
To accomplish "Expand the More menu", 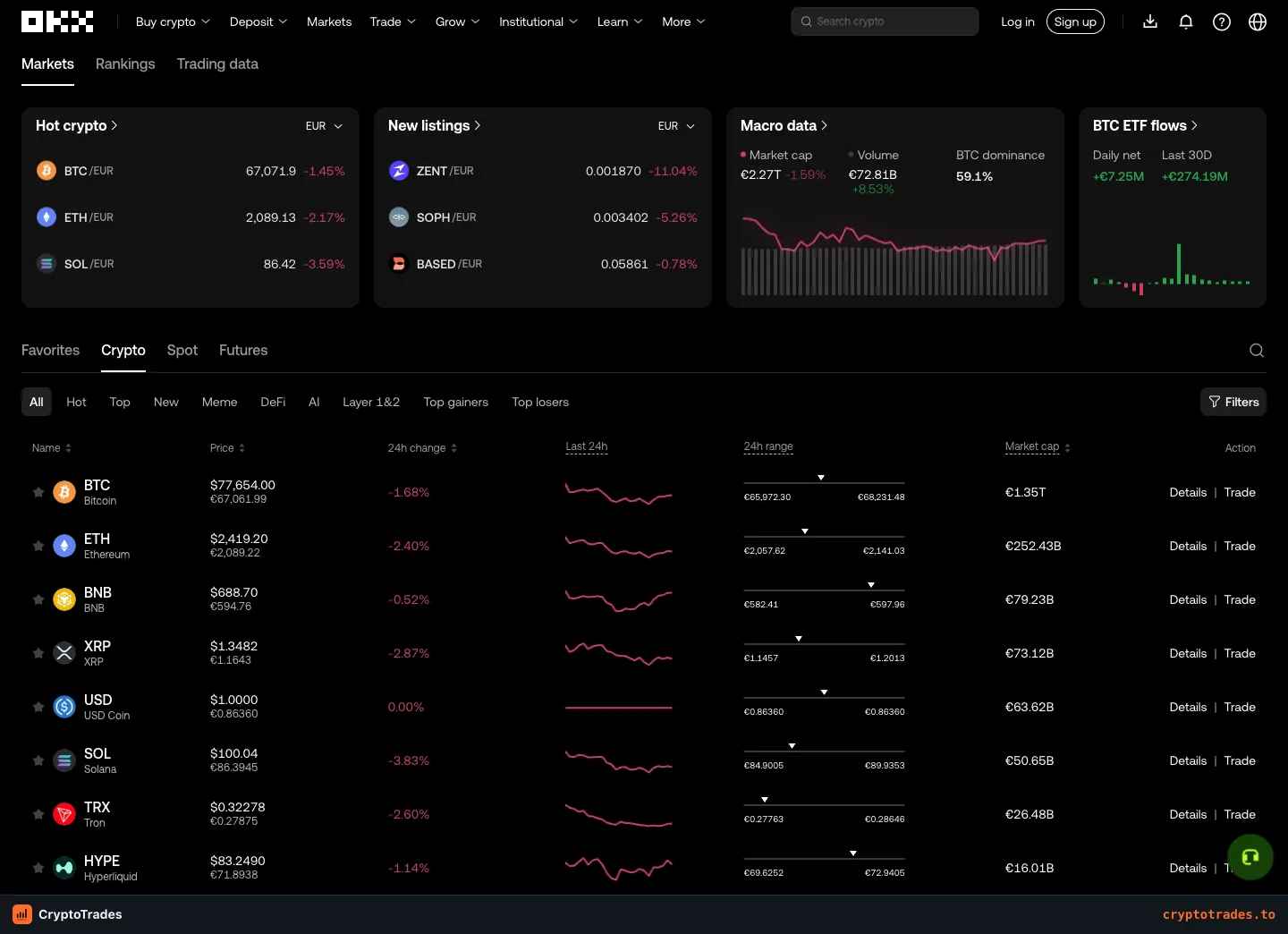I will click(x=683, y=21).
